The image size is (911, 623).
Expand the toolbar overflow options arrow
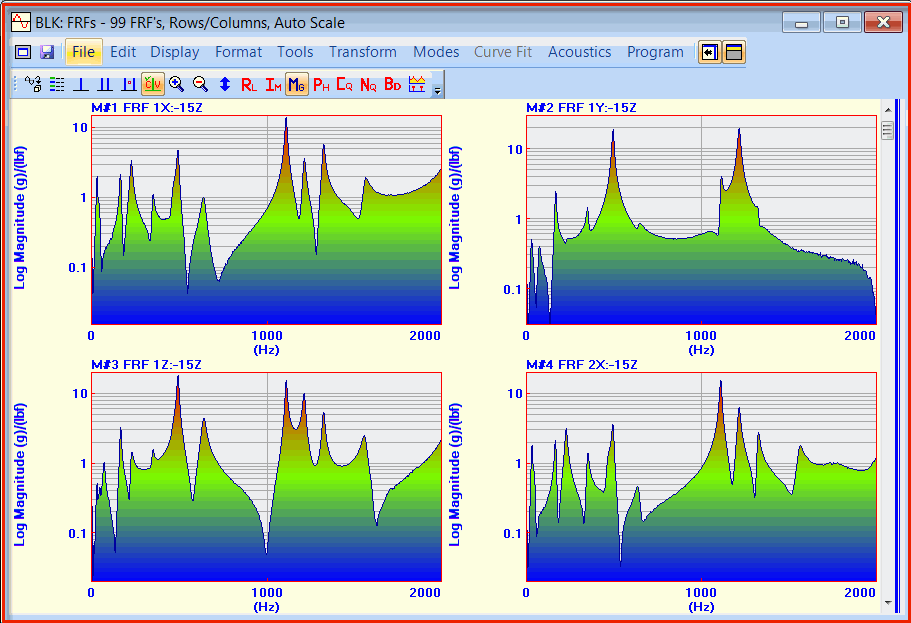(437, 89)
